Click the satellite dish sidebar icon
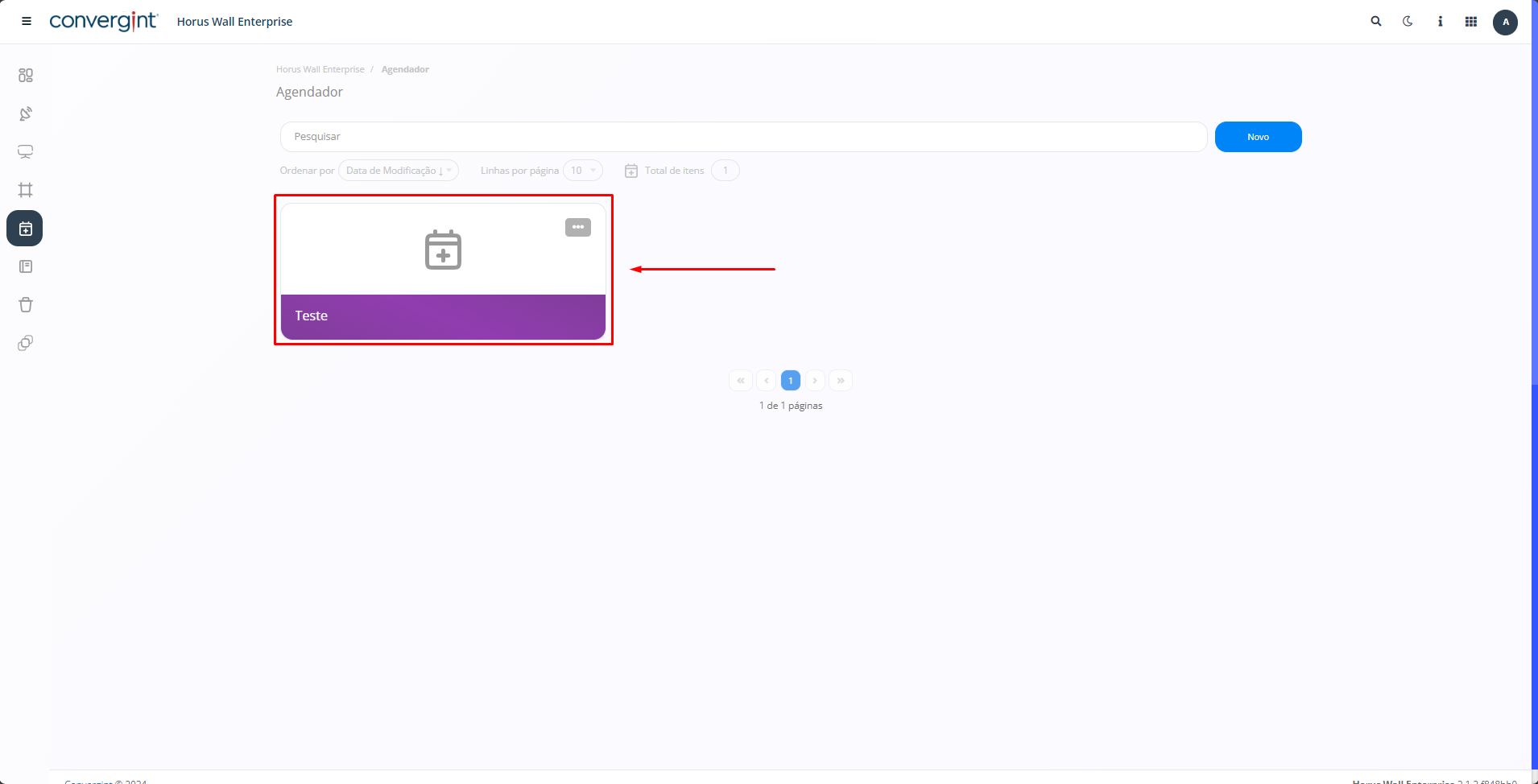 pos(26,113)
